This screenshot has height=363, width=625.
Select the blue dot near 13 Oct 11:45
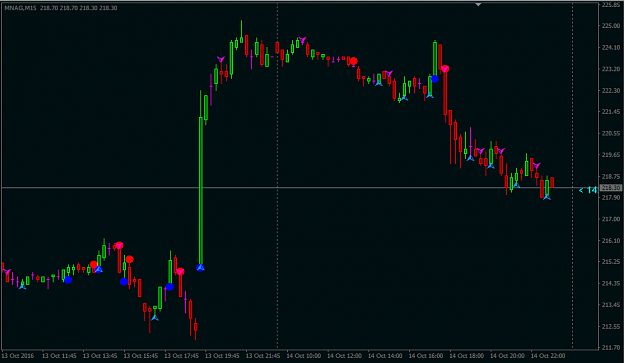click(68, 280)
